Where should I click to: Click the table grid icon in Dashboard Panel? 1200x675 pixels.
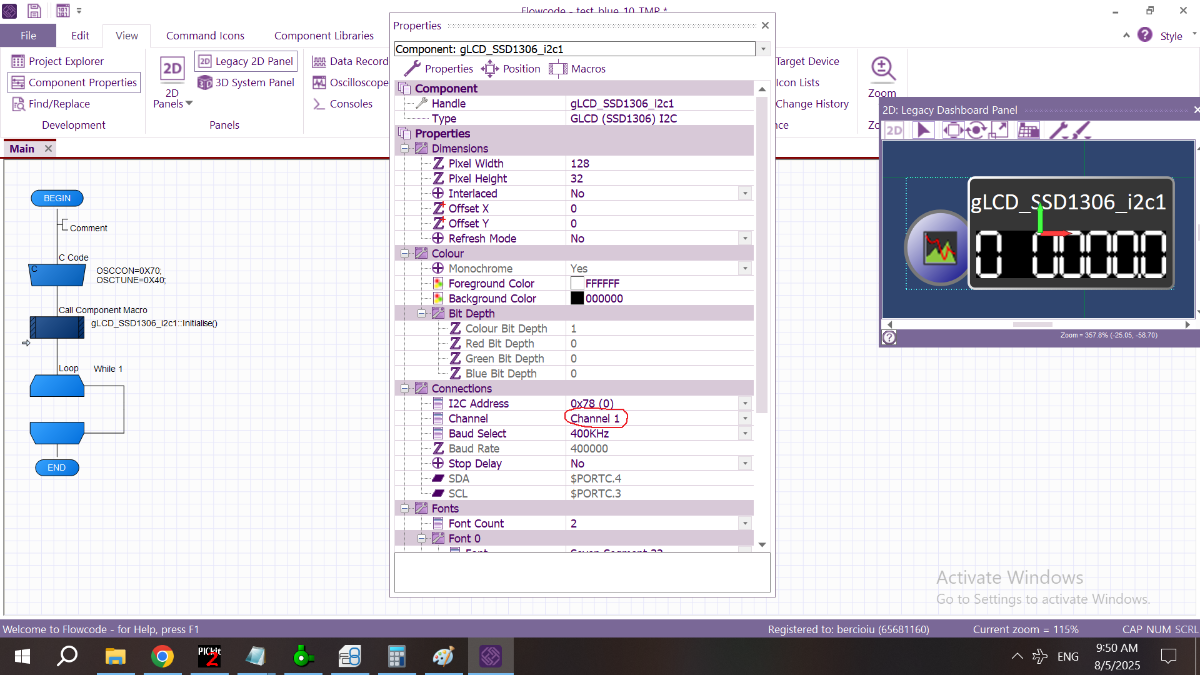pos(1028,130)
